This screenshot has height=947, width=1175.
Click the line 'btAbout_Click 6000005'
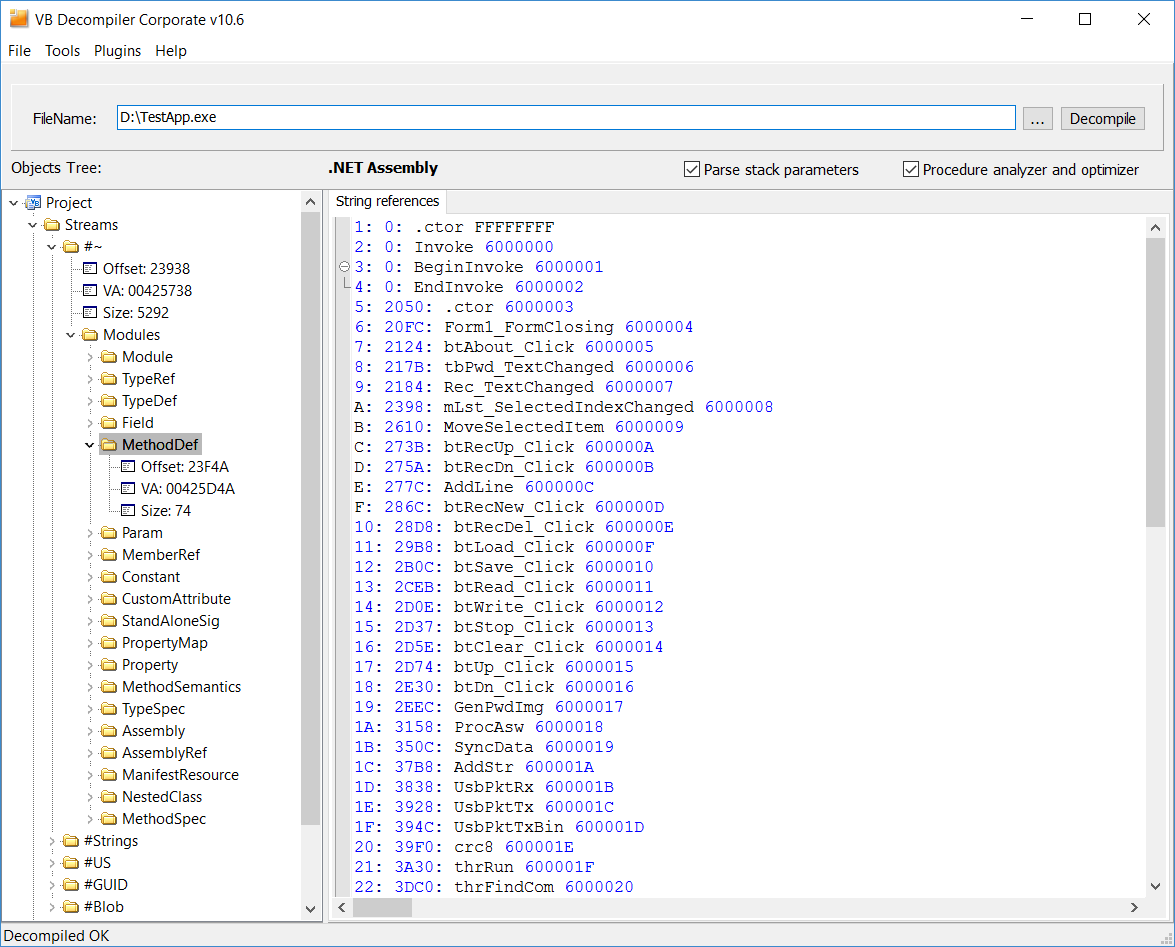pos(549,347)
